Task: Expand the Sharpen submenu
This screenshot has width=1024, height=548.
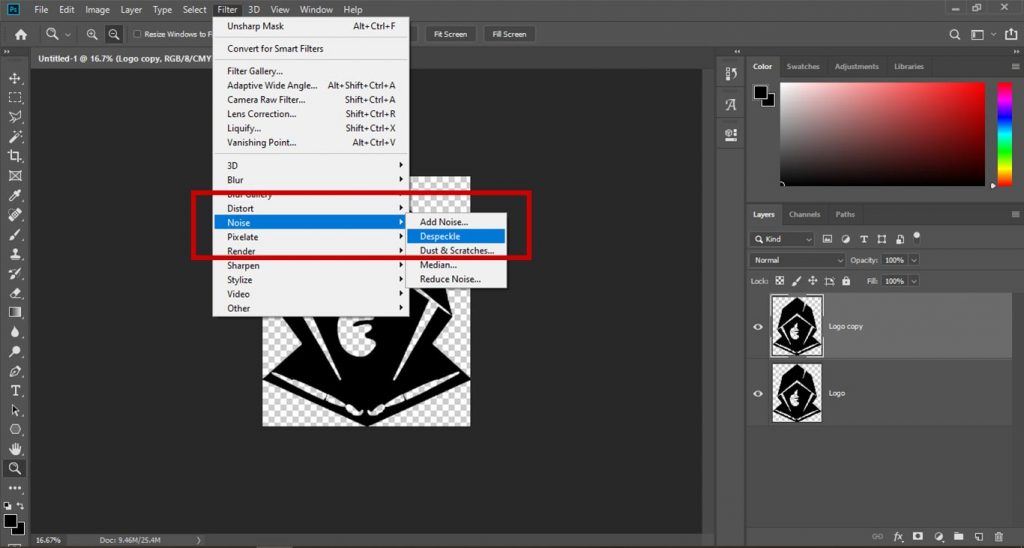Action: (x=311, y=266)
